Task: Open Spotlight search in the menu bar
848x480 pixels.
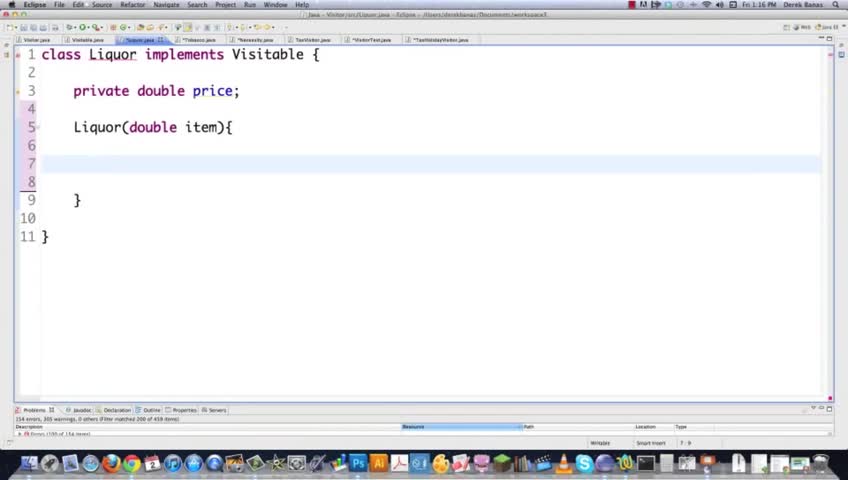Action: [x=836, y=4]
